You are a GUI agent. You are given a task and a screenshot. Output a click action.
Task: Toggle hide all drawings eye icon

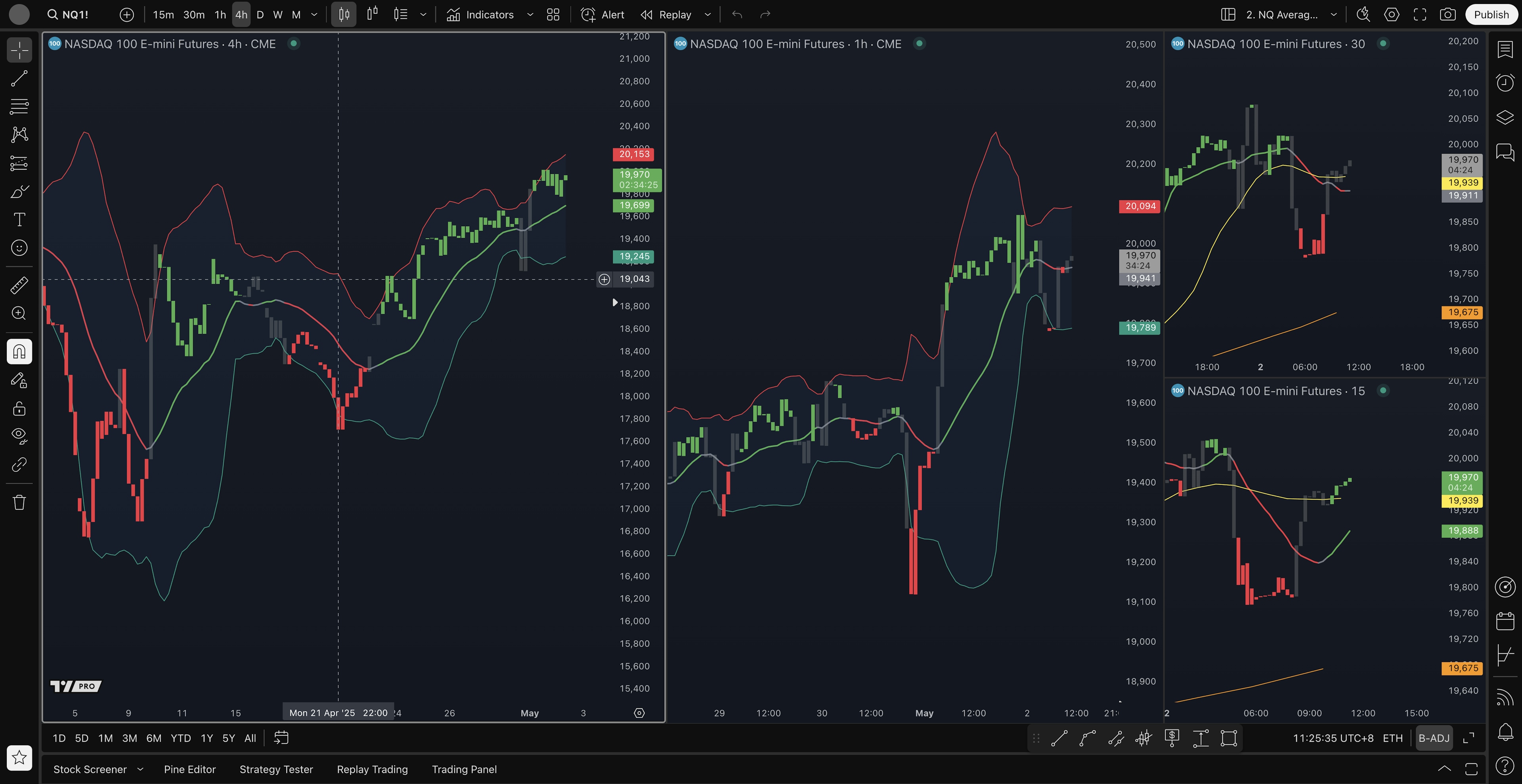point(19,436)
